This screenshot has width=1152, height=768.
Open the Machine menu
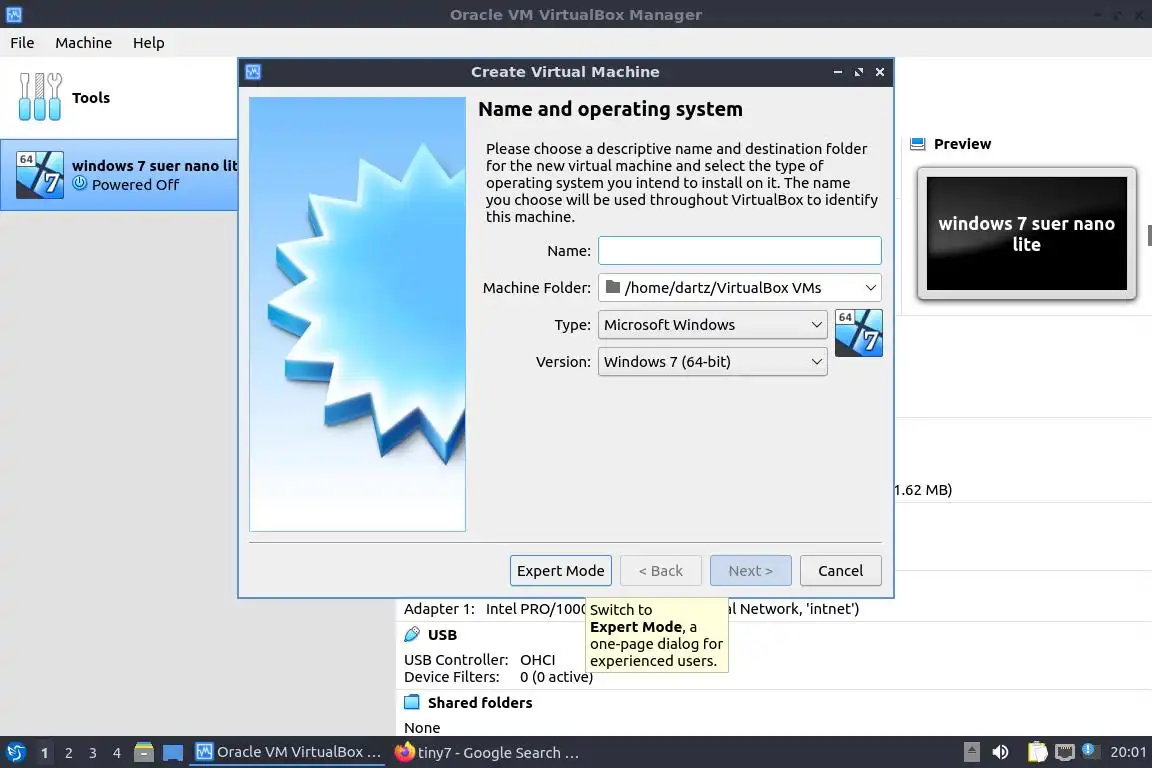(x=84, y=43)
